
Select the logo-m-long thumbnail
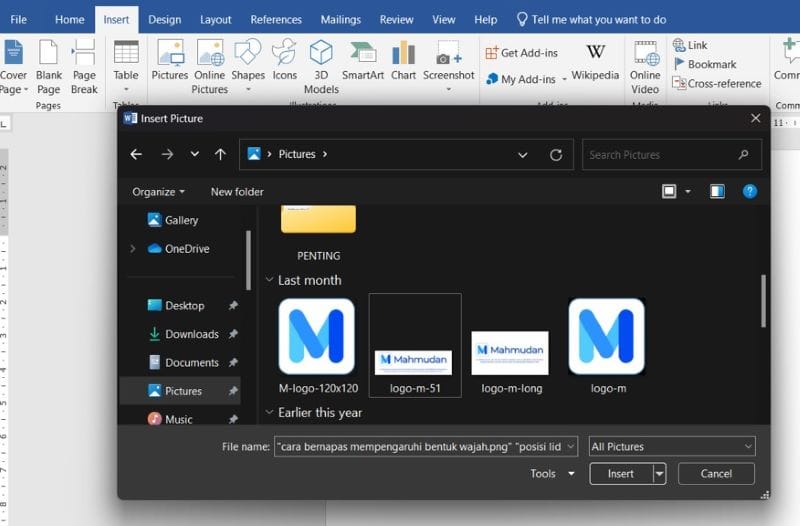pos(510,351)
